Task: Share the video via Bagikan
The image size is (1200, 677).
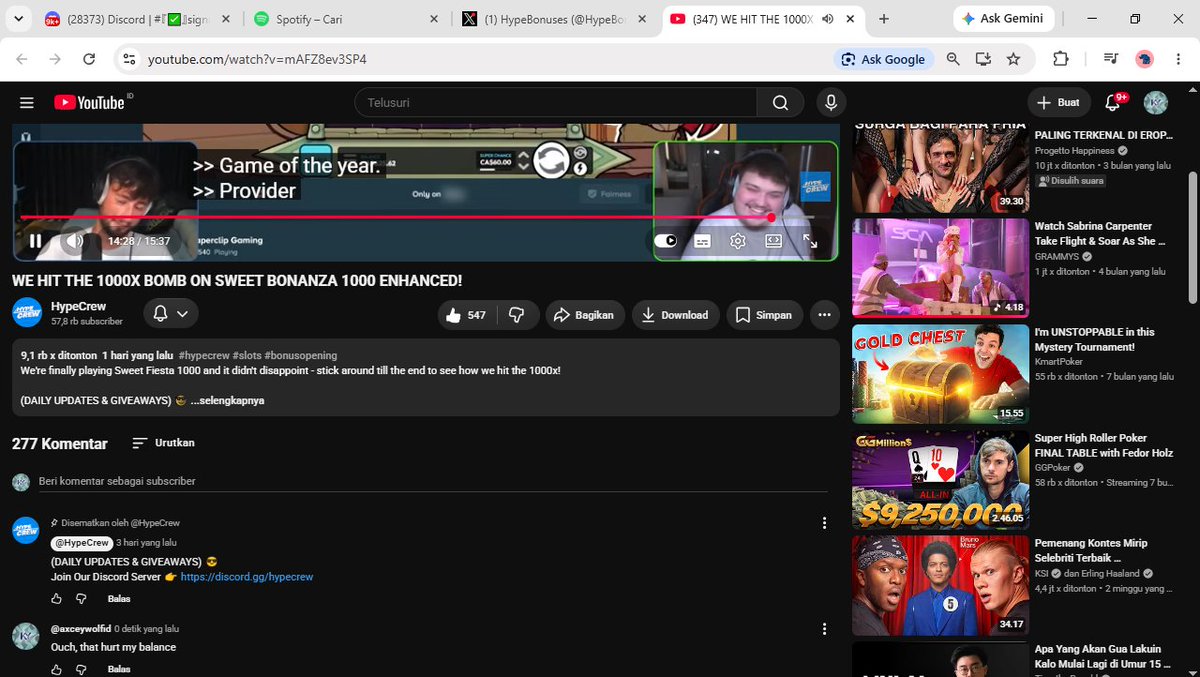Action: tap(587, 315)
